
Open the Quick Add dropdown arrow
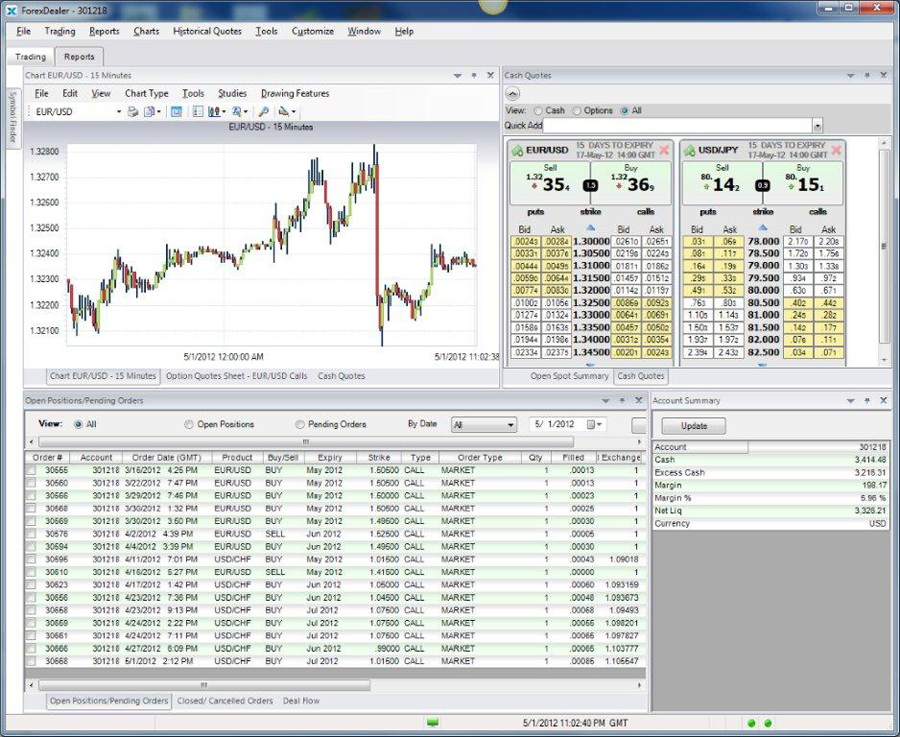point(817,126)
